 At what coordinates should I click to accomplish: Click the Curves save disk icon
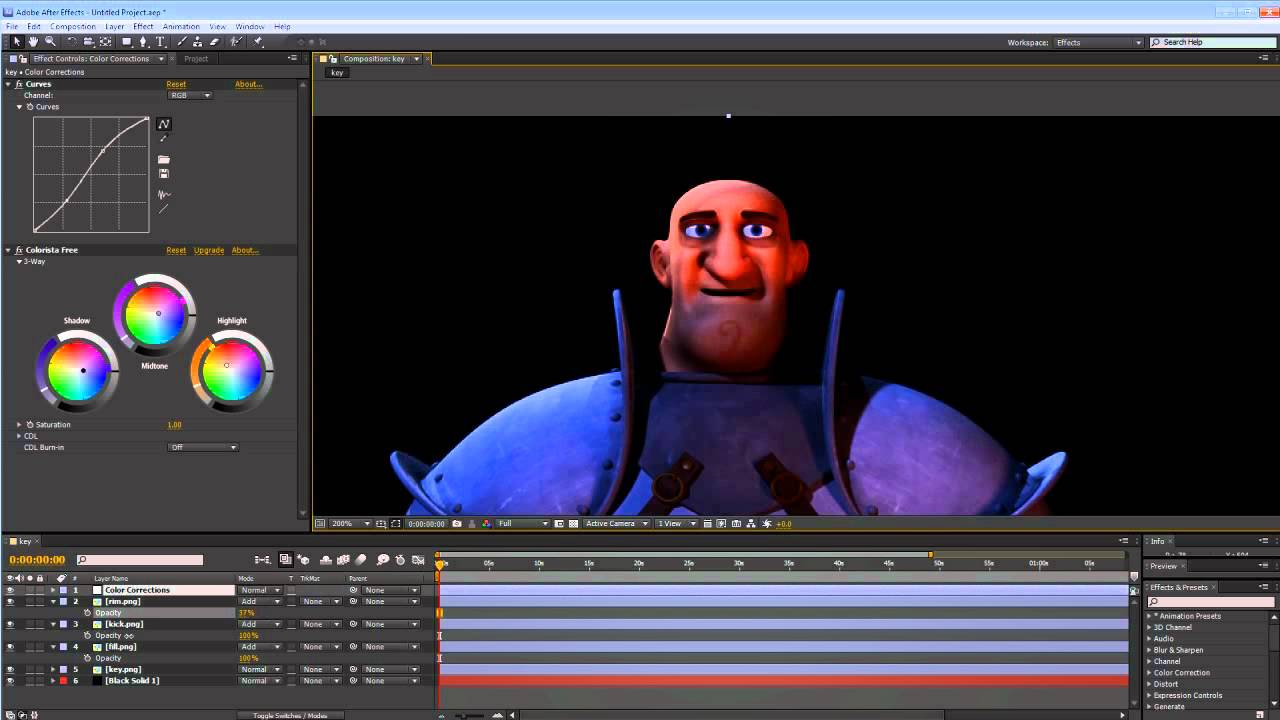pos(164,174)
